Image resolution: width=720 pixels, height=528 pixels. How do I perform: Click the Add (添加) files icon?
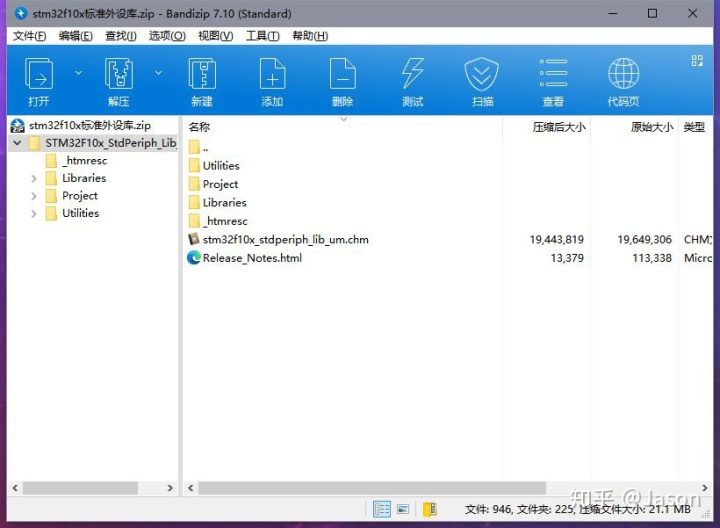(272, 73)
